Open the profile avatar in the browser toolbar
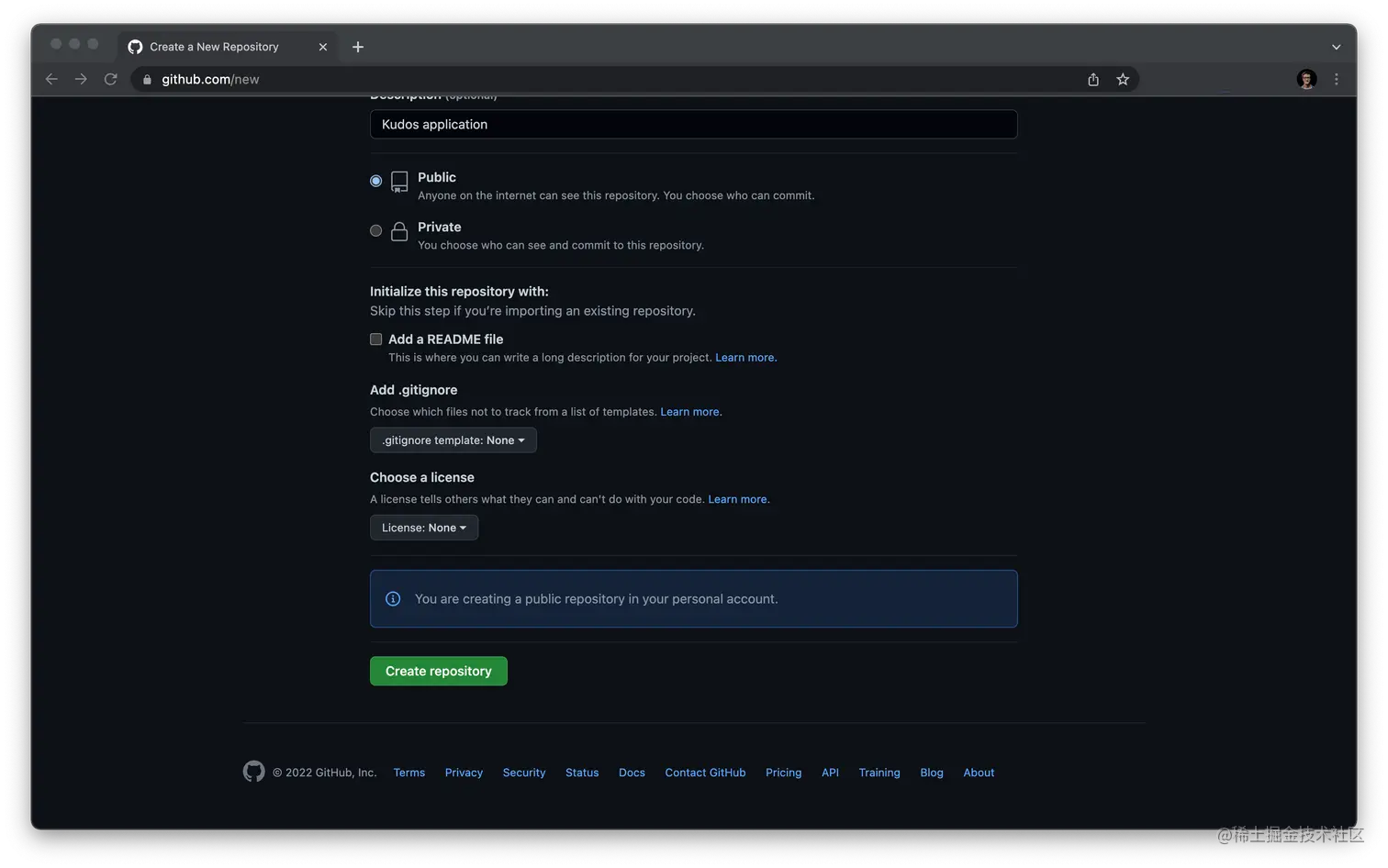The width and height of the screenshot is (1388, 868). (1305, 79)
